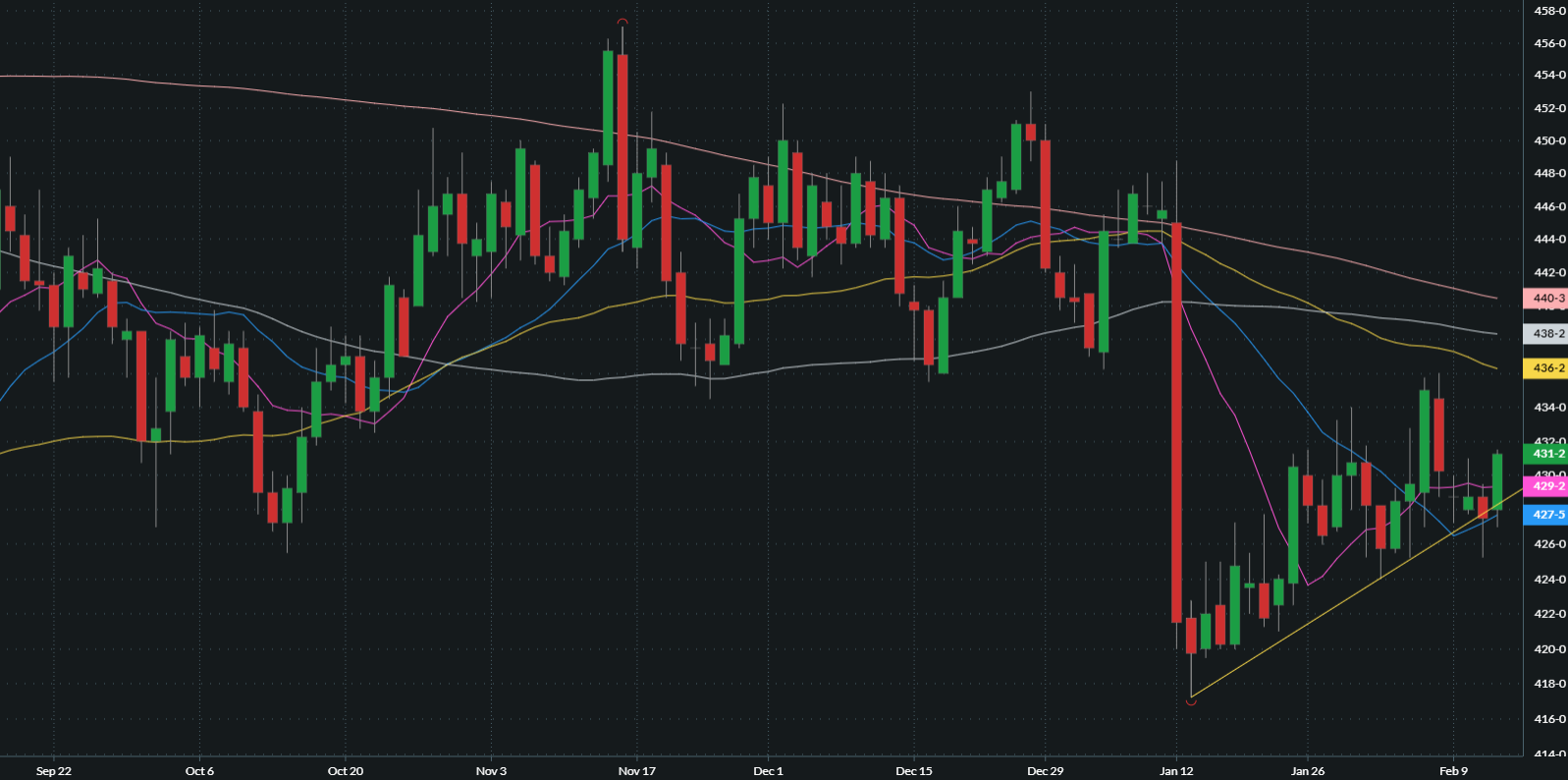Image resolution: width=1568 pixels, height=780 pixels.
Task: Select the 452-0 price axis label
Action: click(1550, 108)
